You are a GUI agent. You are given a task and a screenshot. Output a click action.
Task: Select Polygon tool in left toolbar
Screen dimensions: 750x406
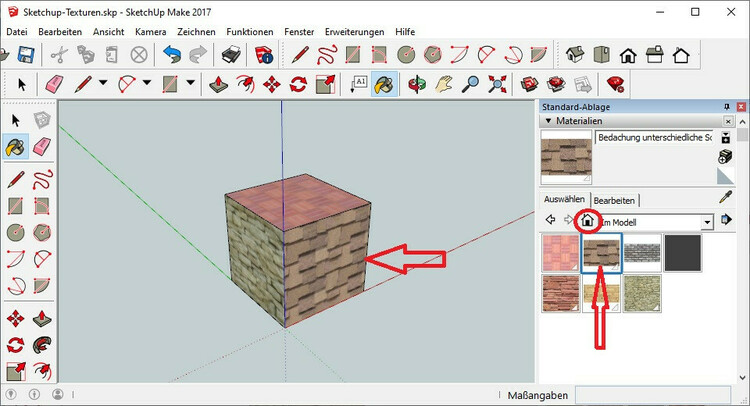click(42, 233)
